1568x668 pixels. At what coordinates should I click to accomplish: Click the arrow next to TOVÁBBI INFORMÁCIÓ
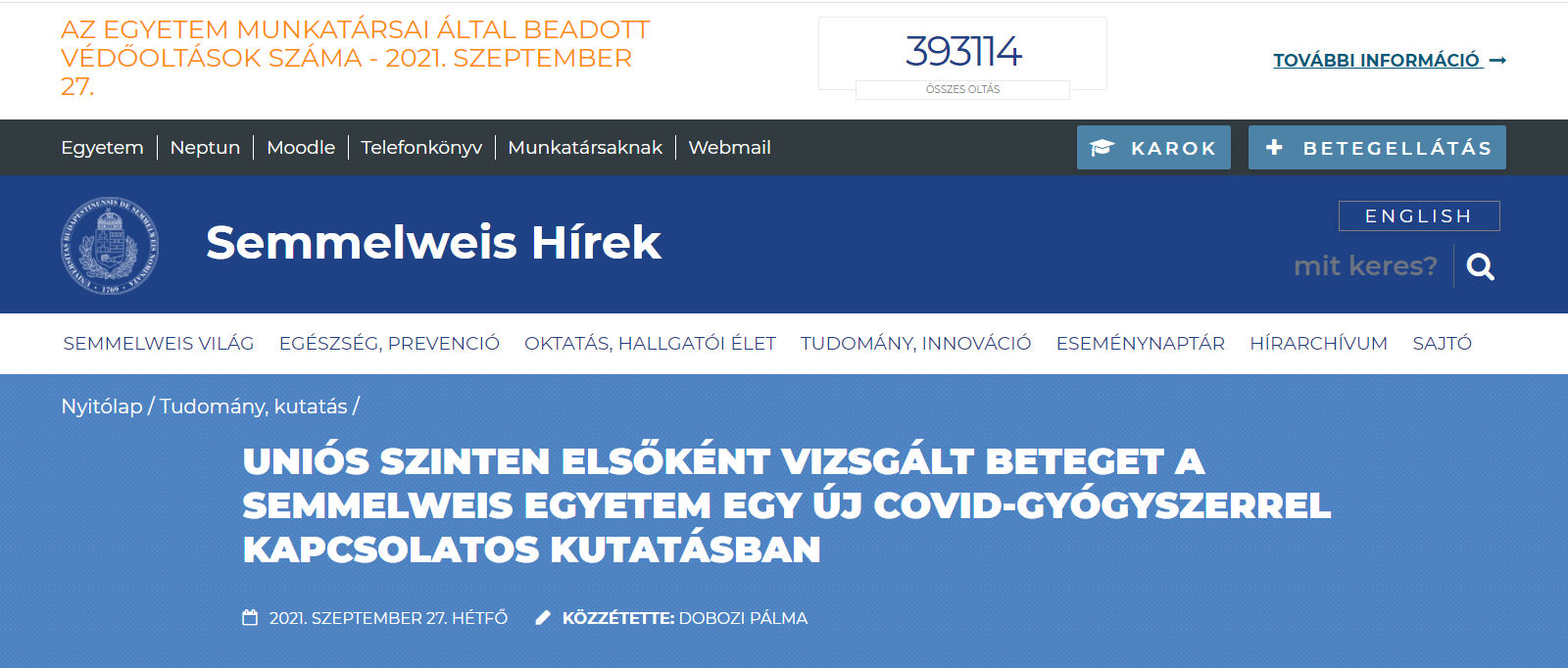click(1497, 61)
